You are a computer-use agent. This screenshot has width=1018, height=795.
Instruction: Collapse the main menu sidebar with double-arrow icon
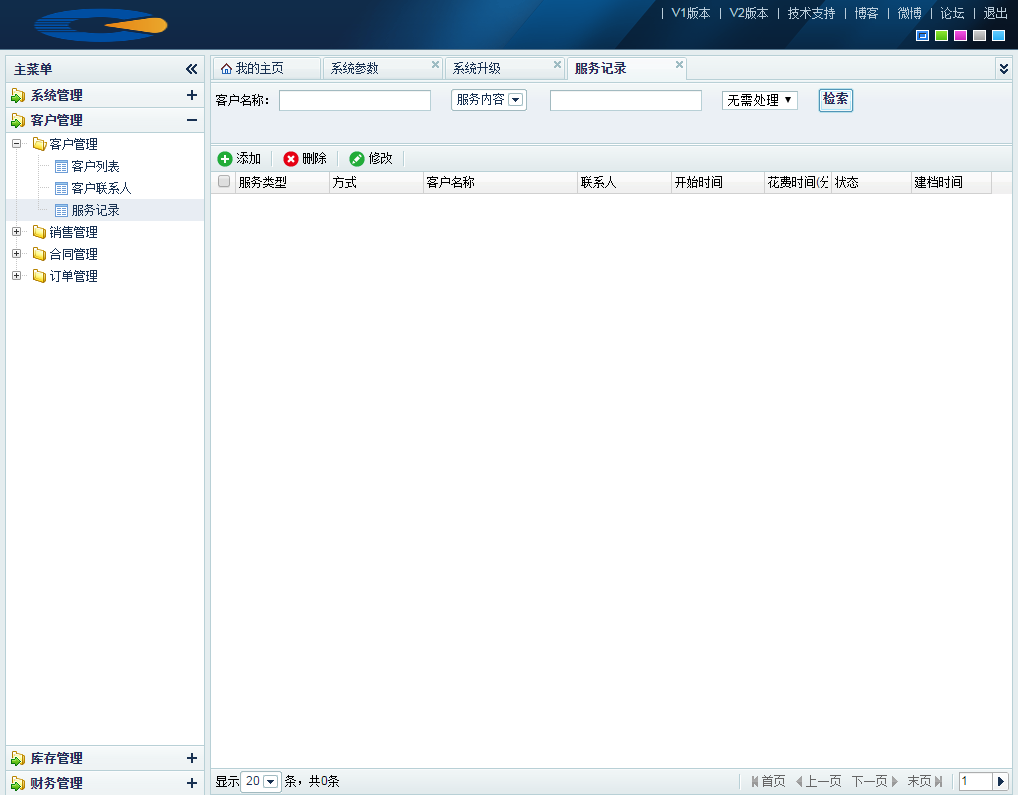[192, 69]
